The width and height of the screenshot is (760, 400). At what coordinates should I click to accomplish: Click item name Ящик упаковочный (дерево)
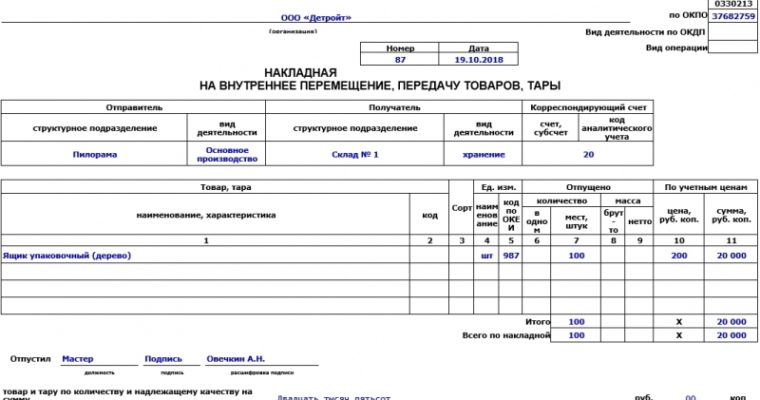click(67, 256)
